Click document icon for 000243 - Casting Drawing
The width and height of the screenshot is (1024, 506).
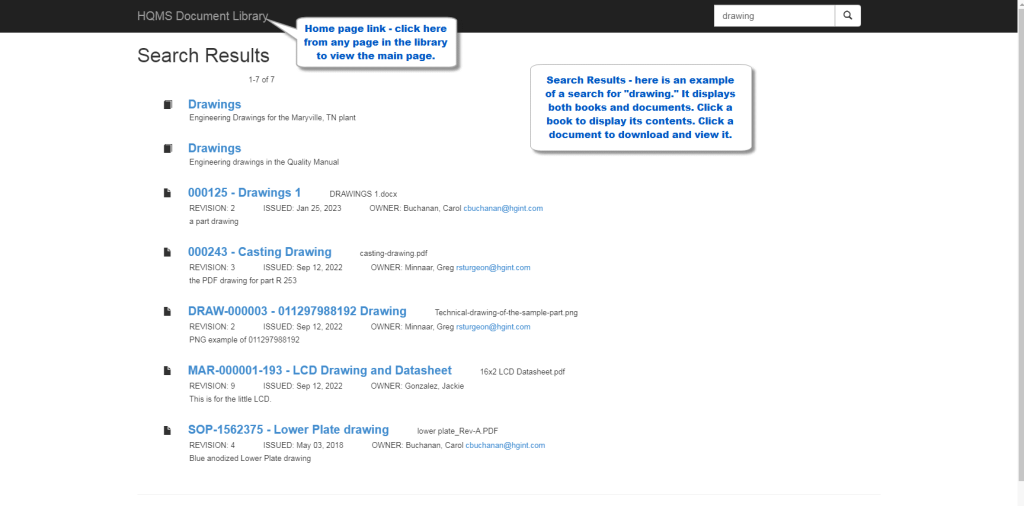click(x=167, y=252)
